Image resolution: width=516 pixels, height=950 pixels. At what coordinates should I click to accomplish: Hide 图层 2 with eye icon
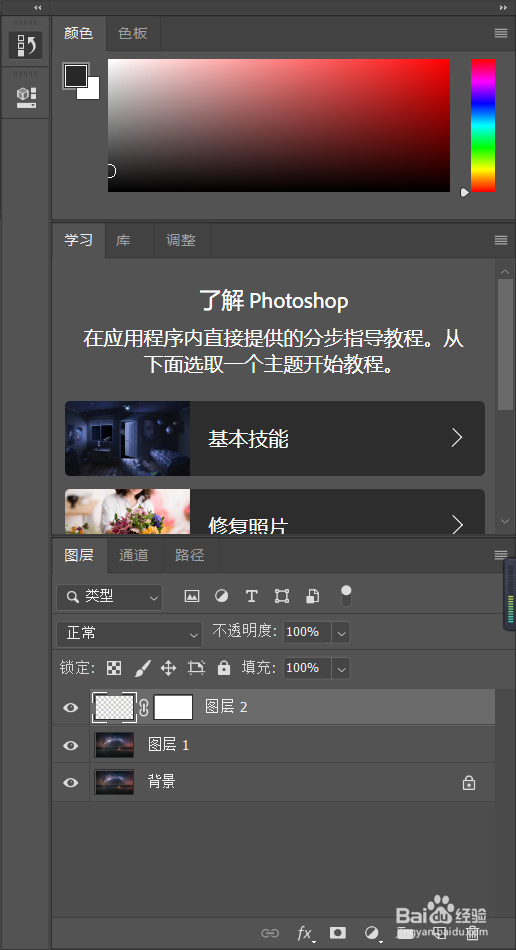coord(71,707)
